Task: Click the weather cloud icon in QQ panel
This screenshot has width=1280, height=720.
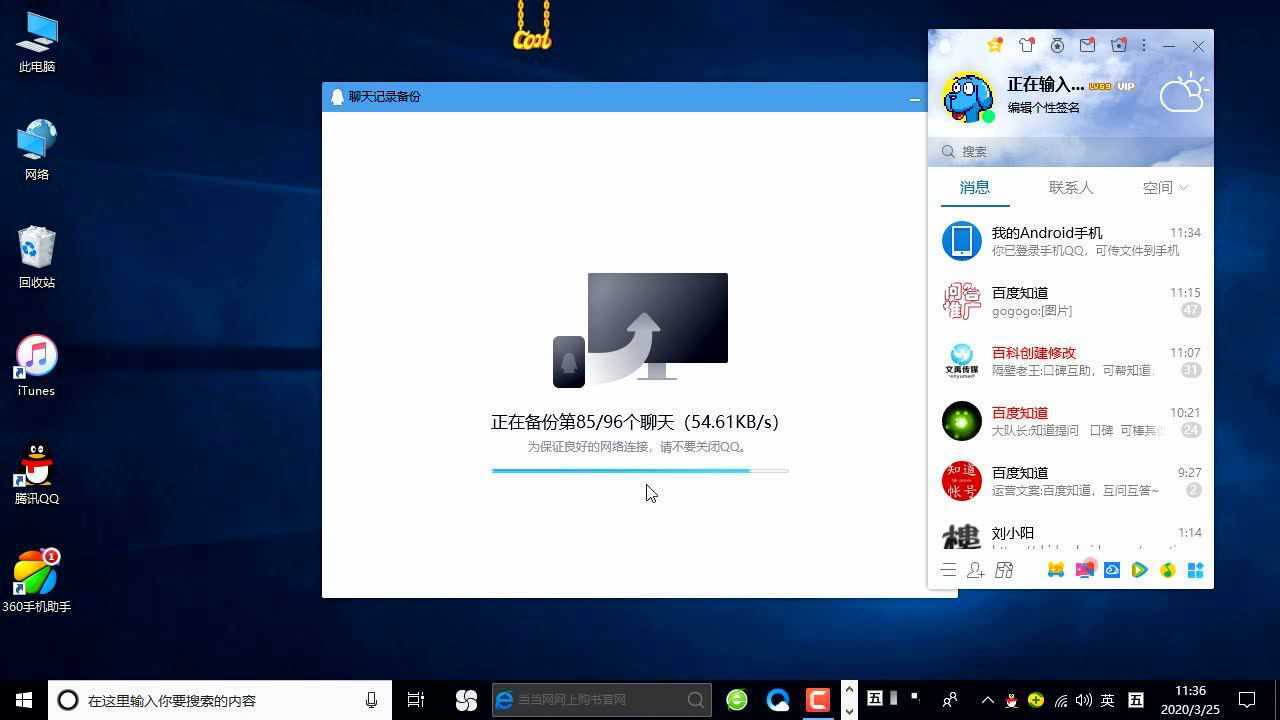Action: (1184, 92)
